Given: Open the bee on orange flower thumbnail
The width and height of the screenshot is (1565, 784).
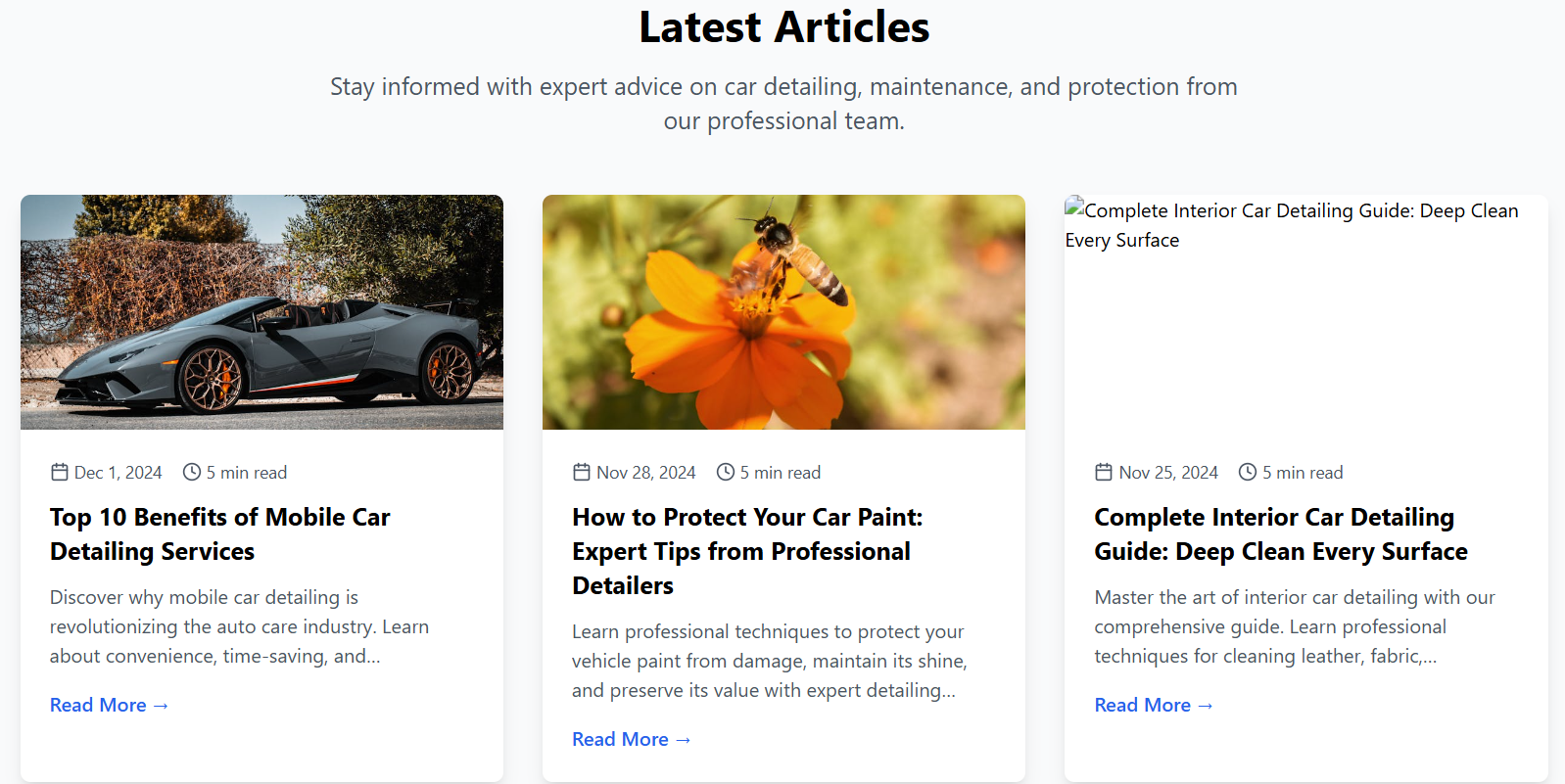Looking at the screenshot, I should tap(783, 312).
